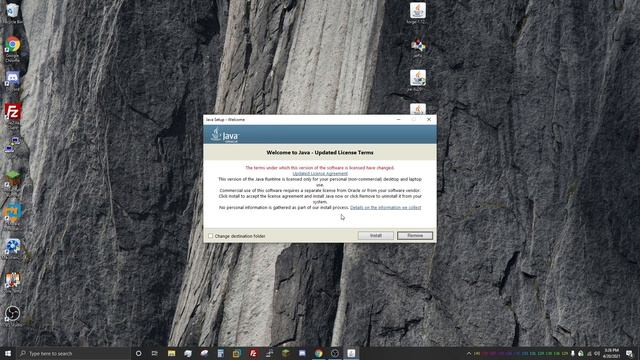Open the Minecraft block taskbar icon

(x=286, y=353)
